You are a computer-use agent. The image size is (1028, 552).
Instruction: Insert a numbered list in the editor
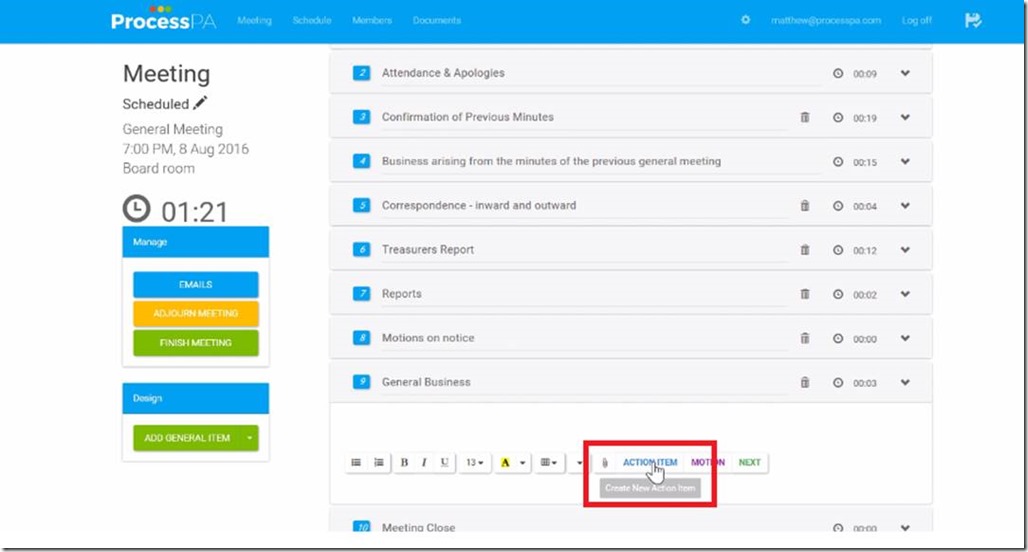coord(379,463)
